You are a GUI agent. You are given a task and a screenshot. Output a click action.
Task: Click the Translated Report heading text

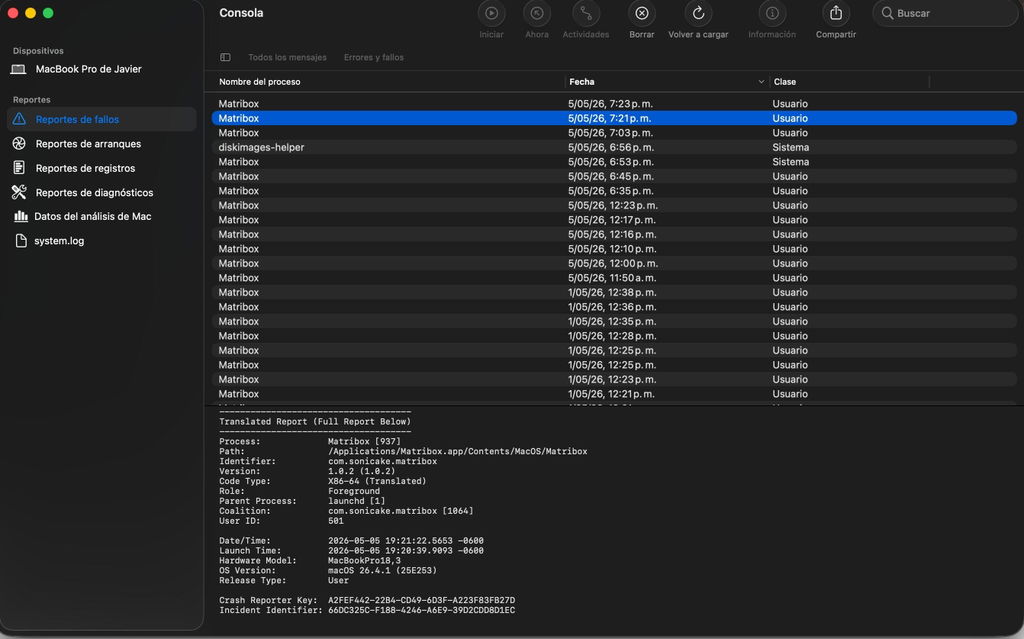click(315, 422)
